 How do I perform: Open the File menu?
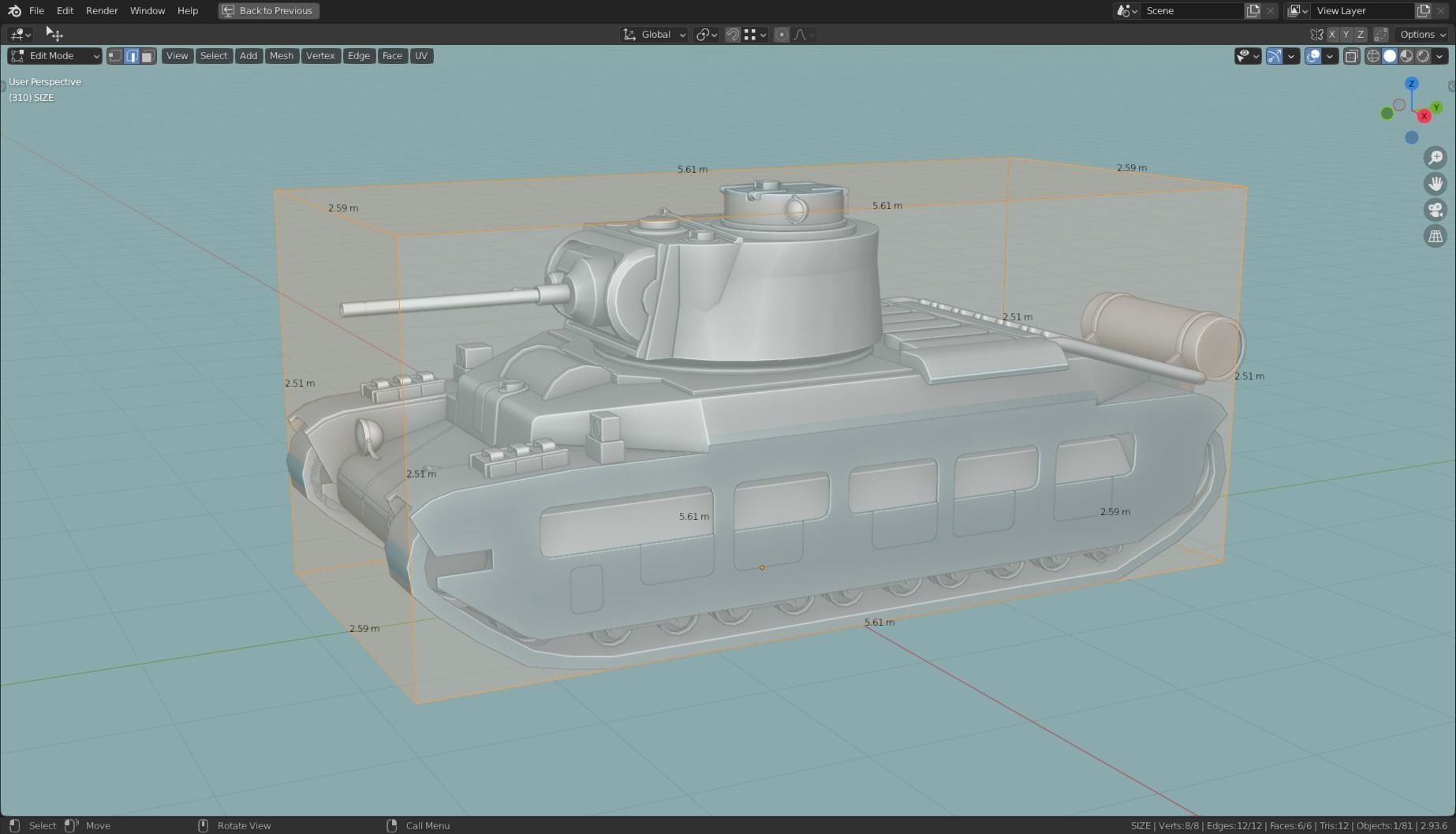click(36, 10)
